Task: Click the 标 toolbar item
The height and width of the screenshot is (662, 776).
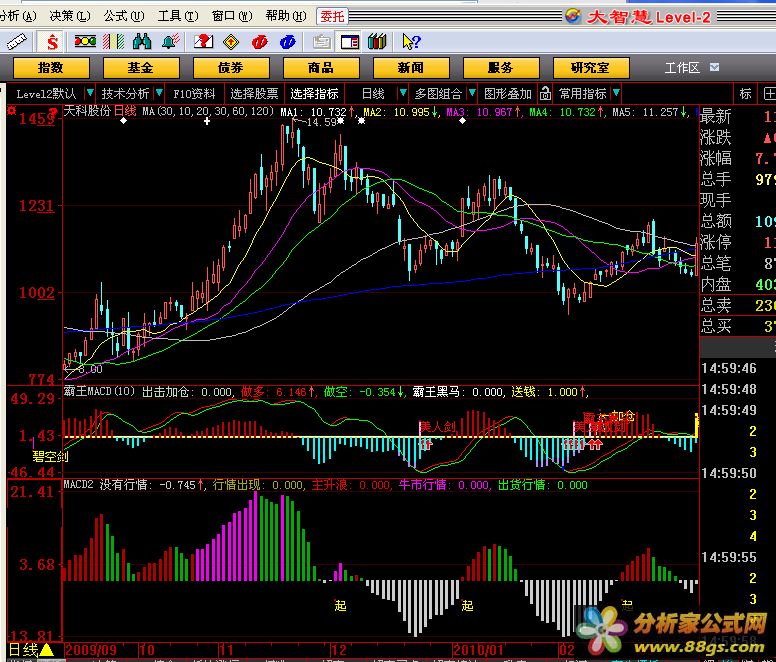Action: (745, 94)
